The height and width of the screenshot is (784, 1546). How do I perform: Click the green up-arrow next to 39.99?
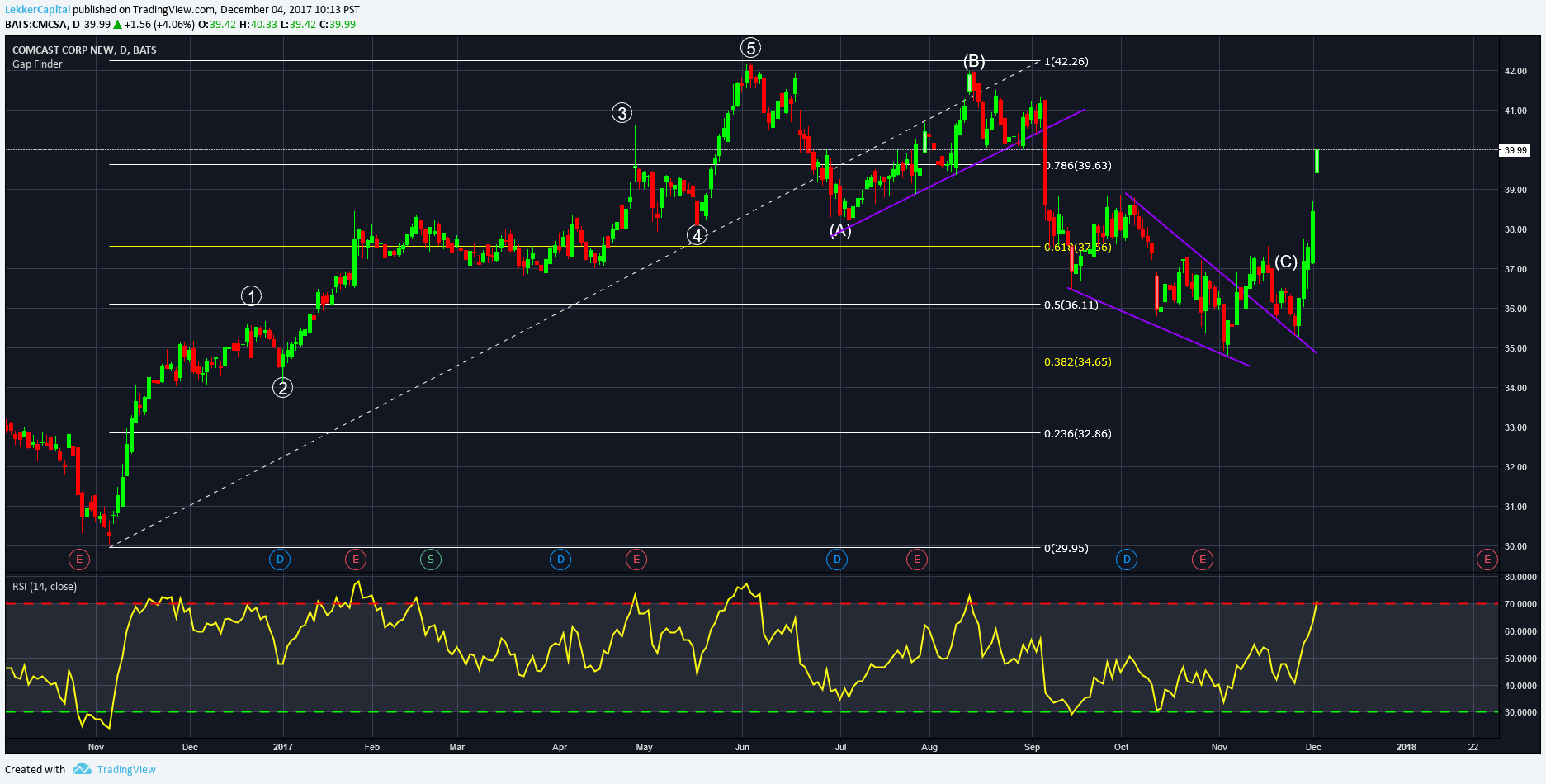click(x=117, y=24)
